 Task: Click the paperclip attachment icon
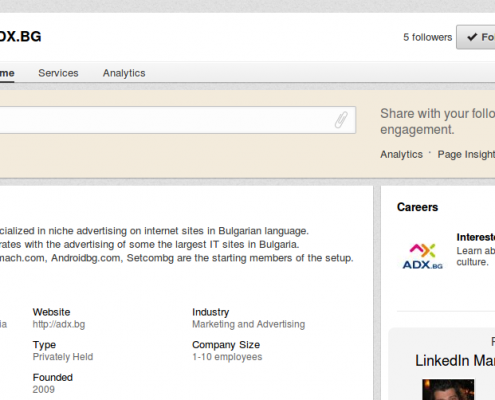pos(341,120)
